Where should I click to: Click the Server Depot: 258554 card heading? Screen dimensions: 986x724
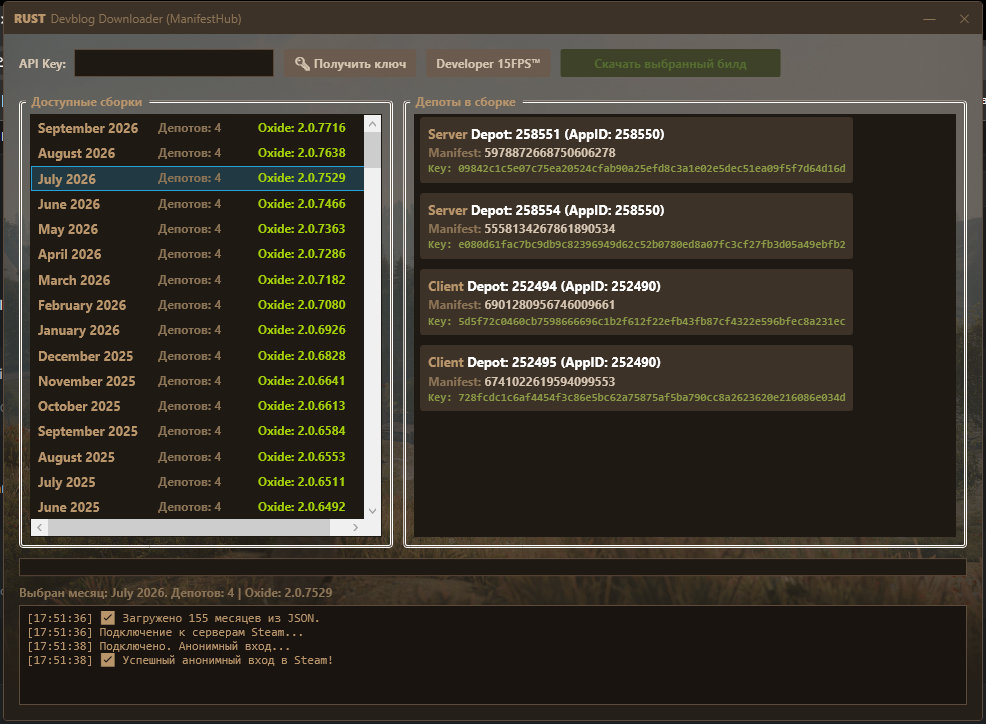[546, 210]
